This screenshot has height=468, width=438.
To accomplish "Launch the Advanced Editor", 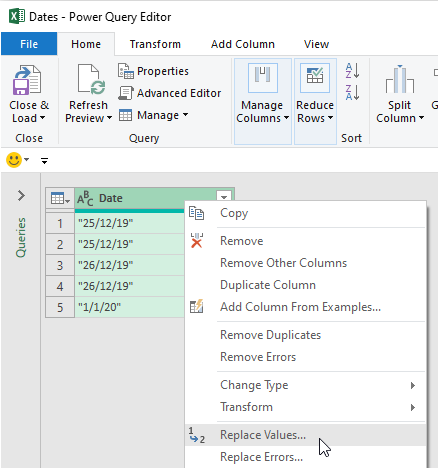I will click(169, 93).
